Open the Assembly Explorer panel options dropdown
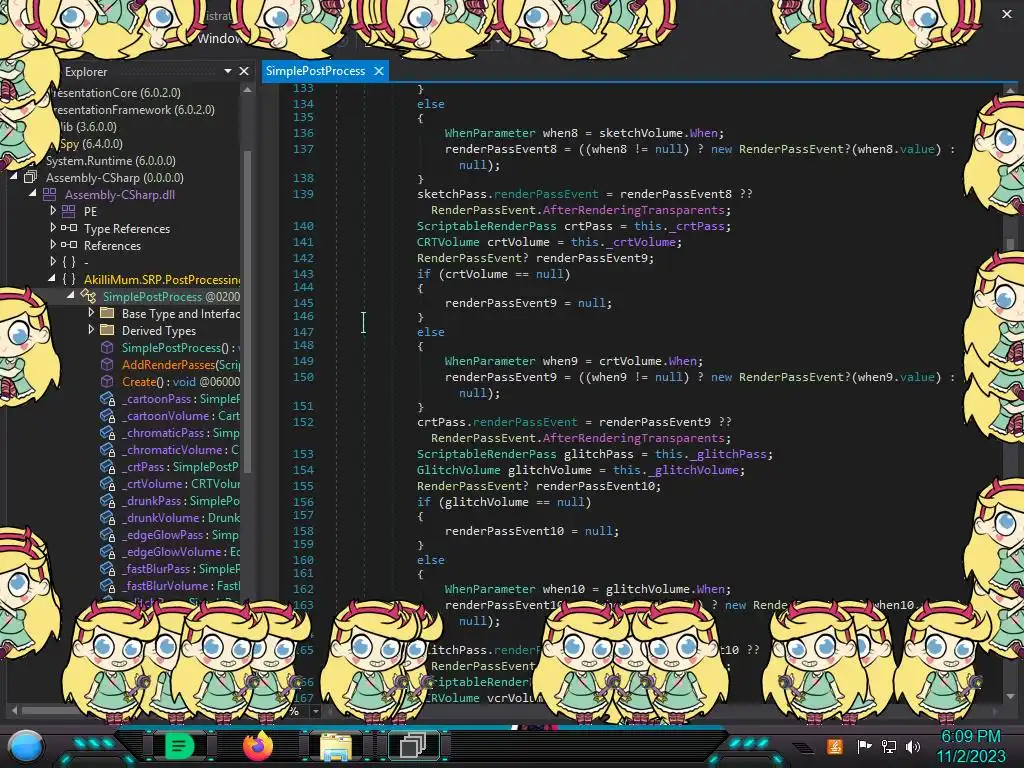Screen dimensions: 1024x768 pos(228,71)
